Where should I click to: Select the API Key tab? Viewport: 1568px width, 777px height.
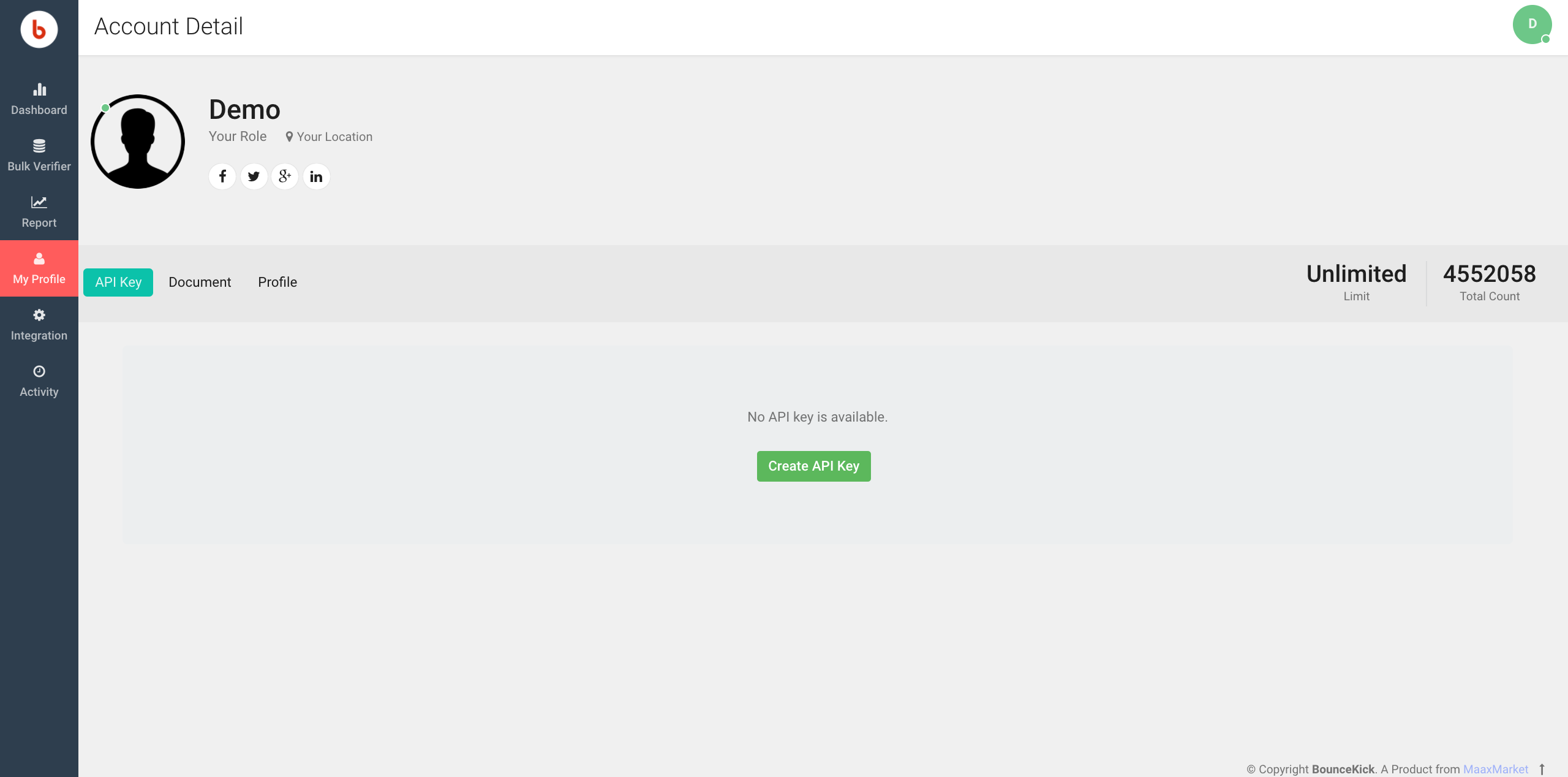[x=117, y=282]
